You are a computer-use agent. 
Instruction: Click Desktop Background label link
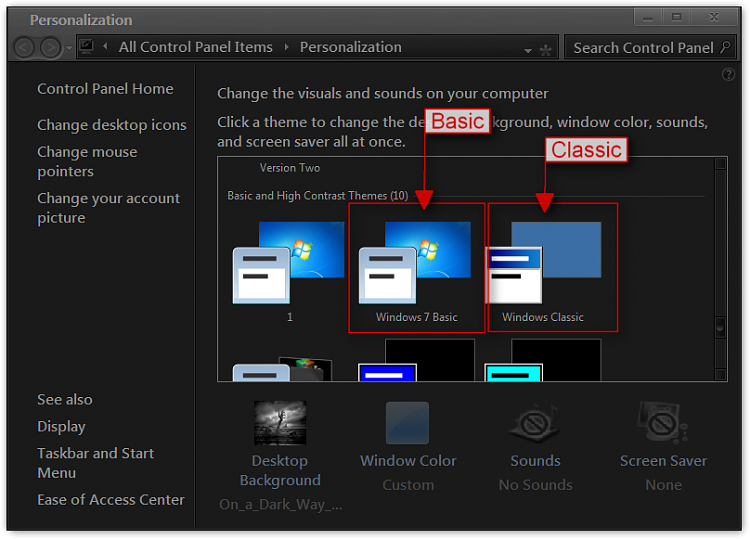pyautogui.click(x=280, y=471)
